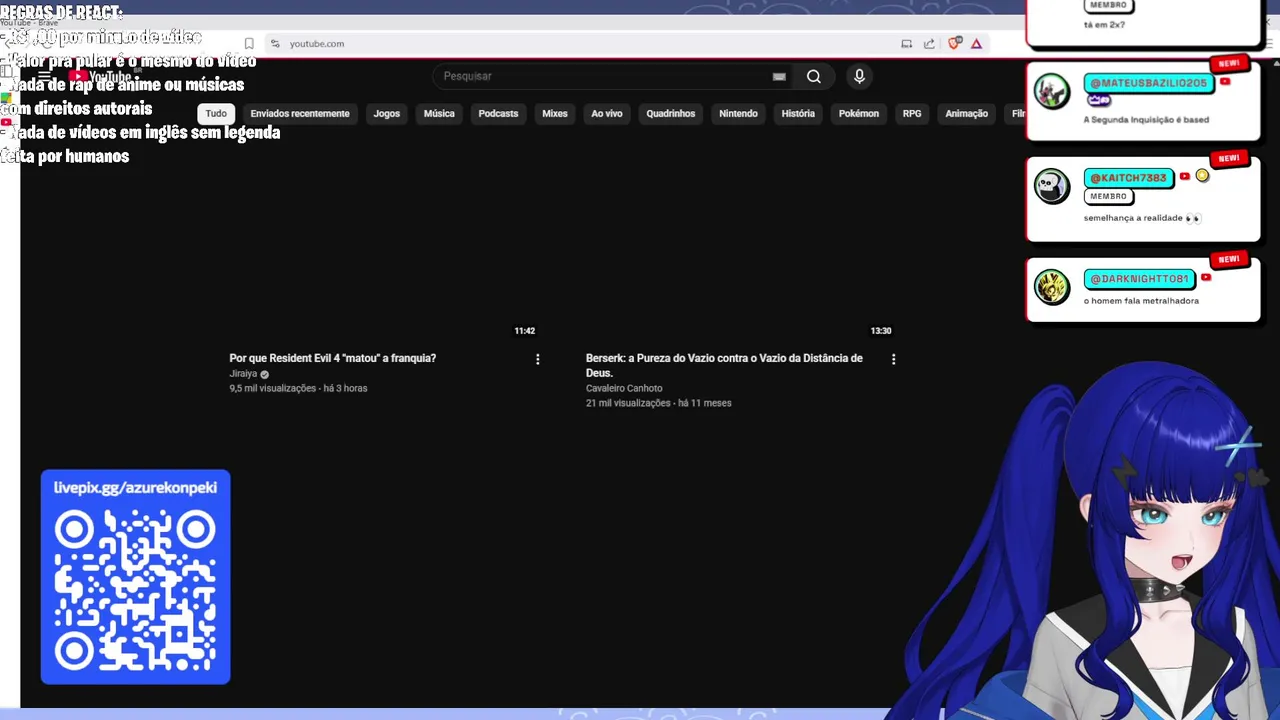Image resolution: width=1280 pixels, height=720 pixels.
Task: Open the Cavaleiro Canhoto channel link
Action: [x=624, y=388]
